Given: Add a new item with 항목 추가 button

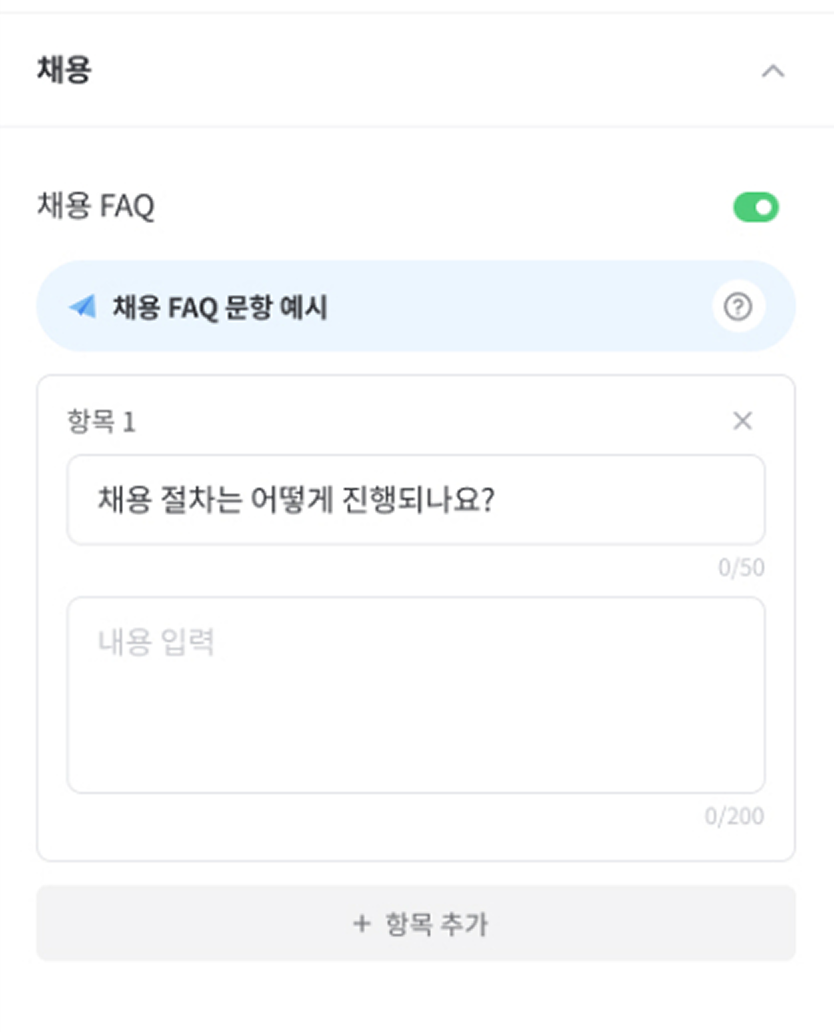Looking at the screenshot, I should [416, 923].
